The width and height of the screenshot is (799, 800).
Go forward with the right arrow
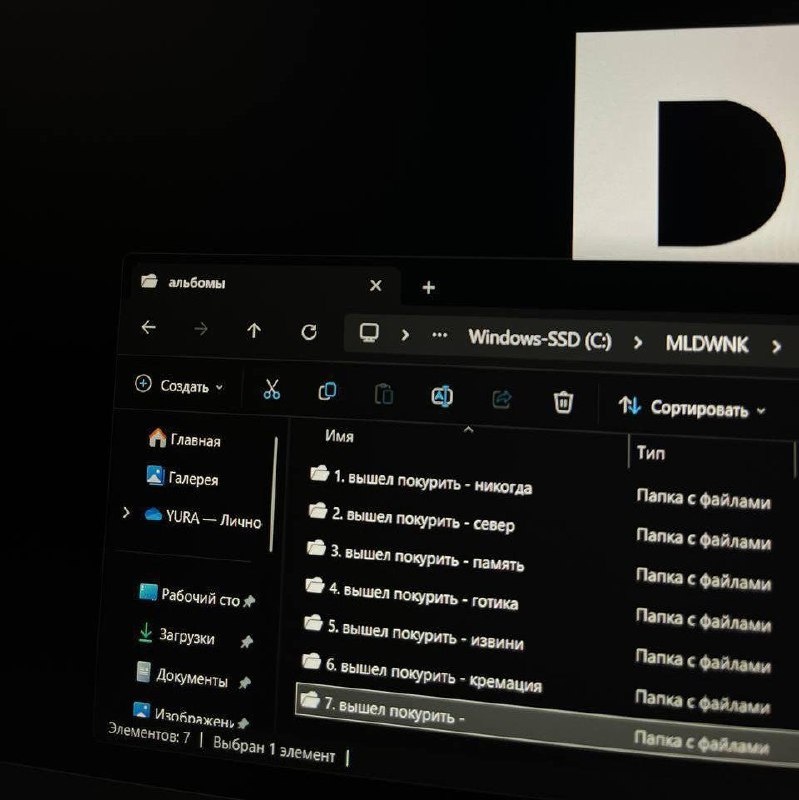point(201,329)
